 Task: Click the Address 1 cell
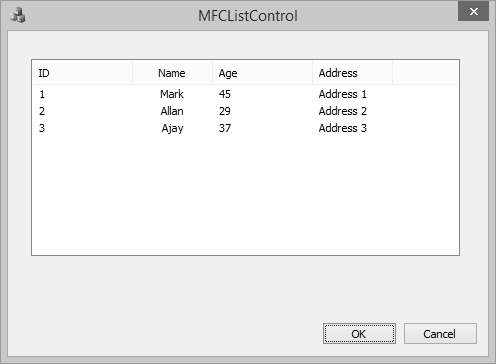343,94
